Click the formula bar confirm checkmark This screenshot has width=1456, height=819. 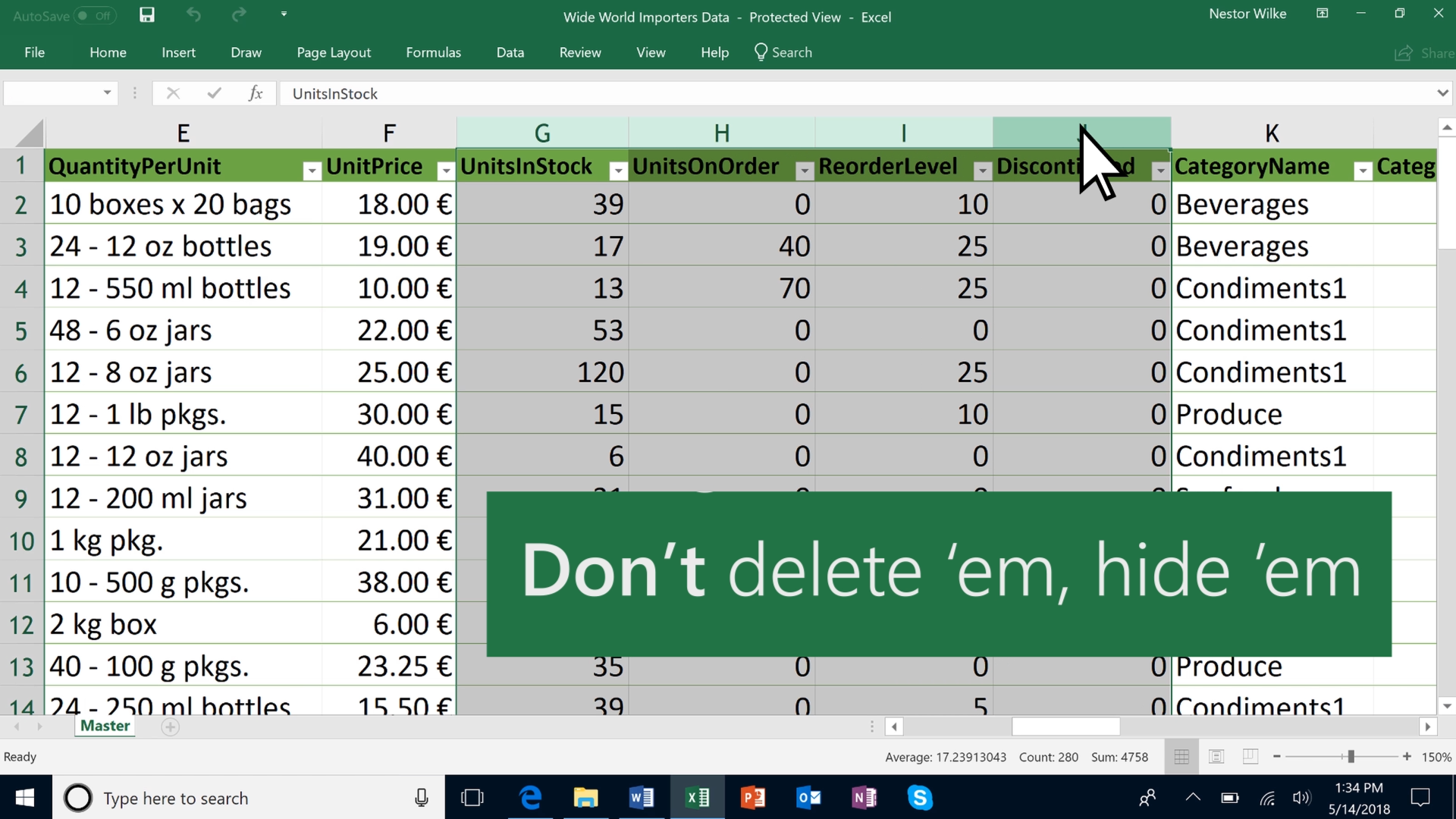coord(213,93)
